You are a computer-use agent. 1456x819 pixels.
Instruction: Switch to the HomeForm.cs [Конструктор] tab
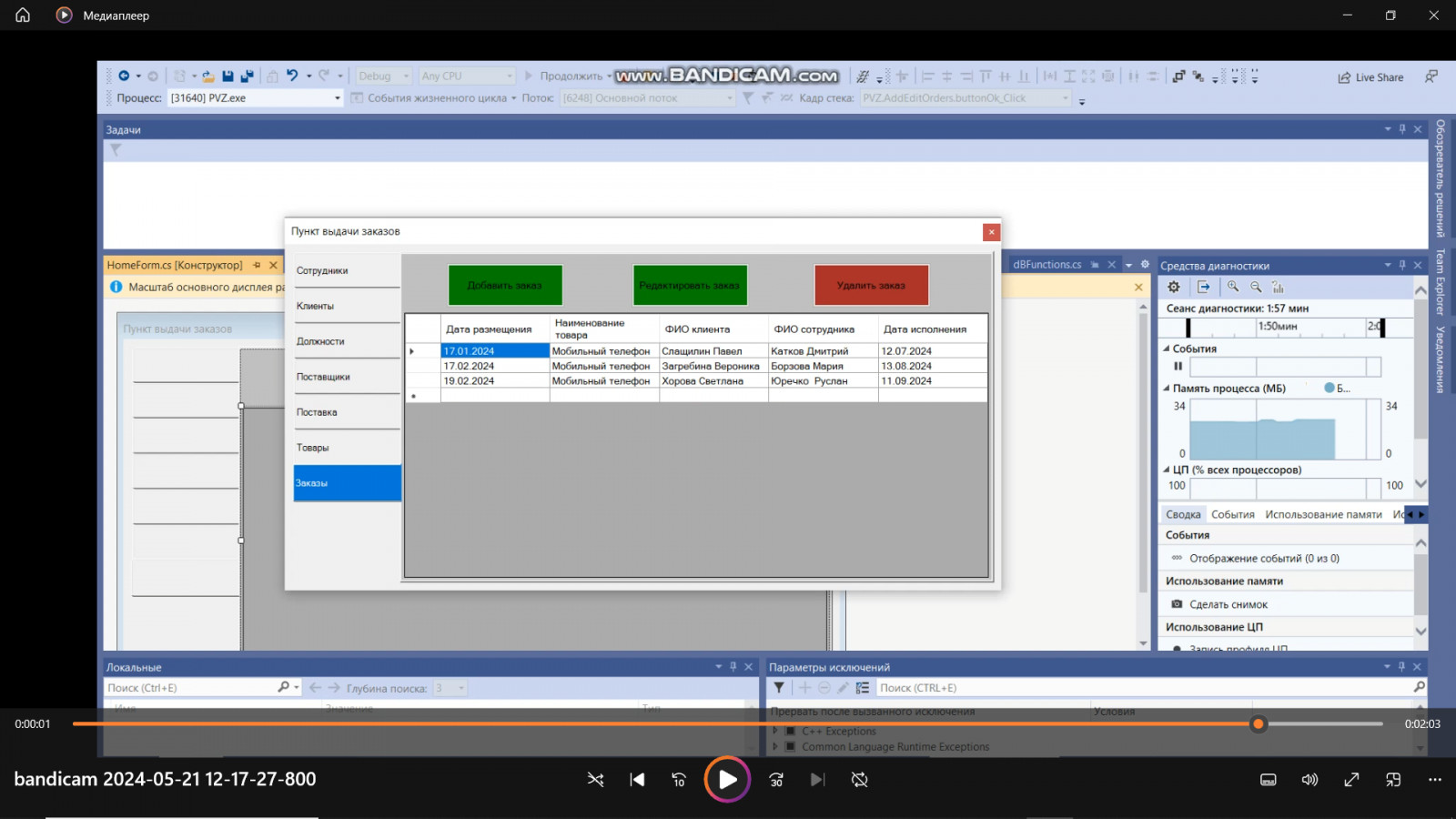tap(175, 266)
